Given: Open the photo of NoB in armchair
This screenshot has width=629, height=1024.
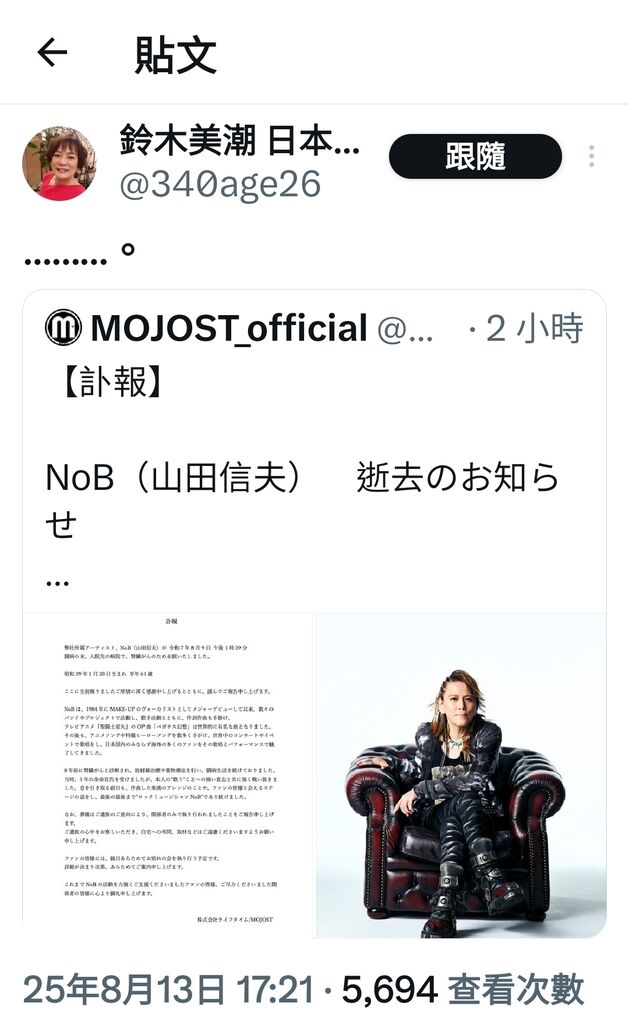Looking at the screenshot, I should 461,775.
